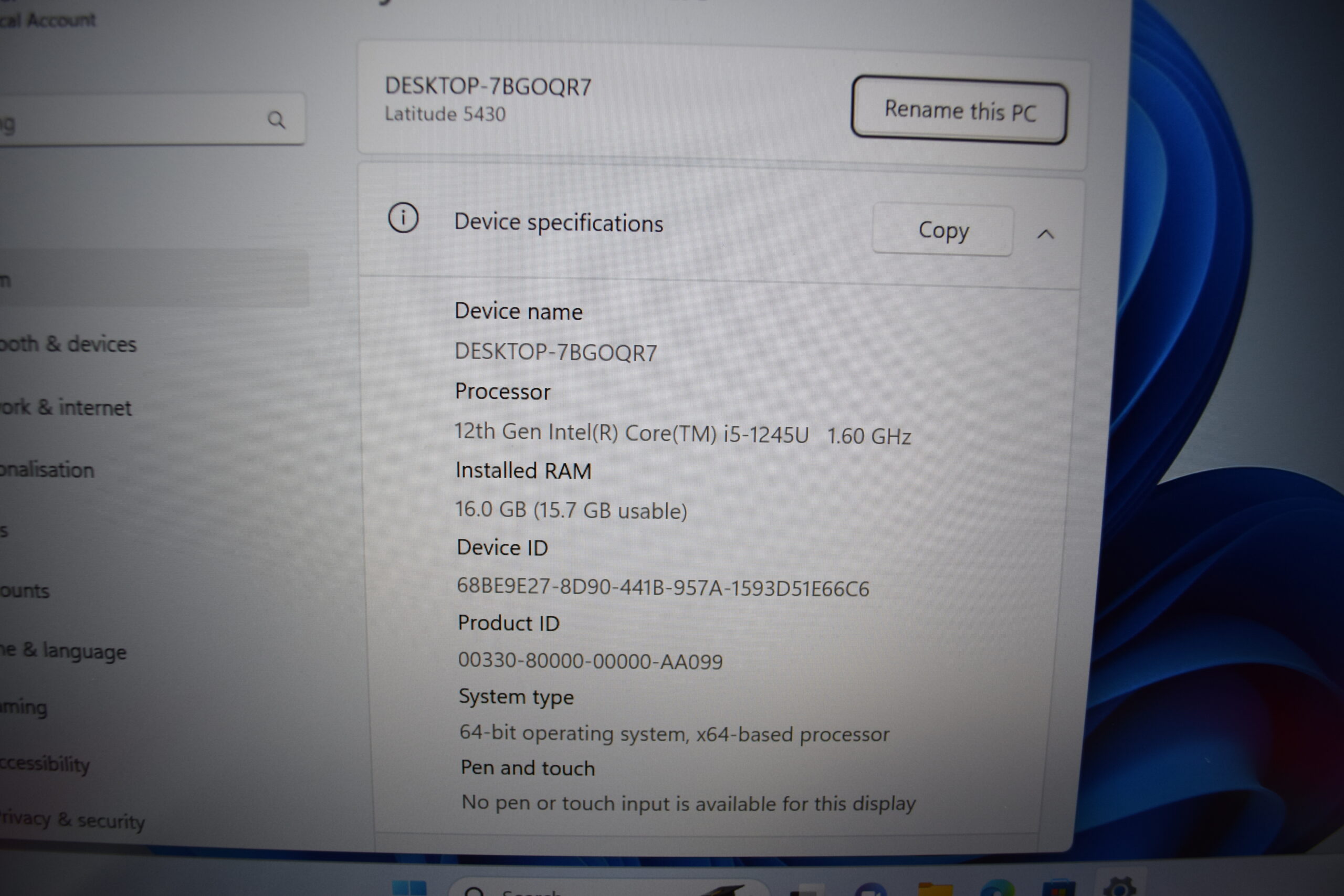Open Gaming settings in sidebar

point(24,708)
